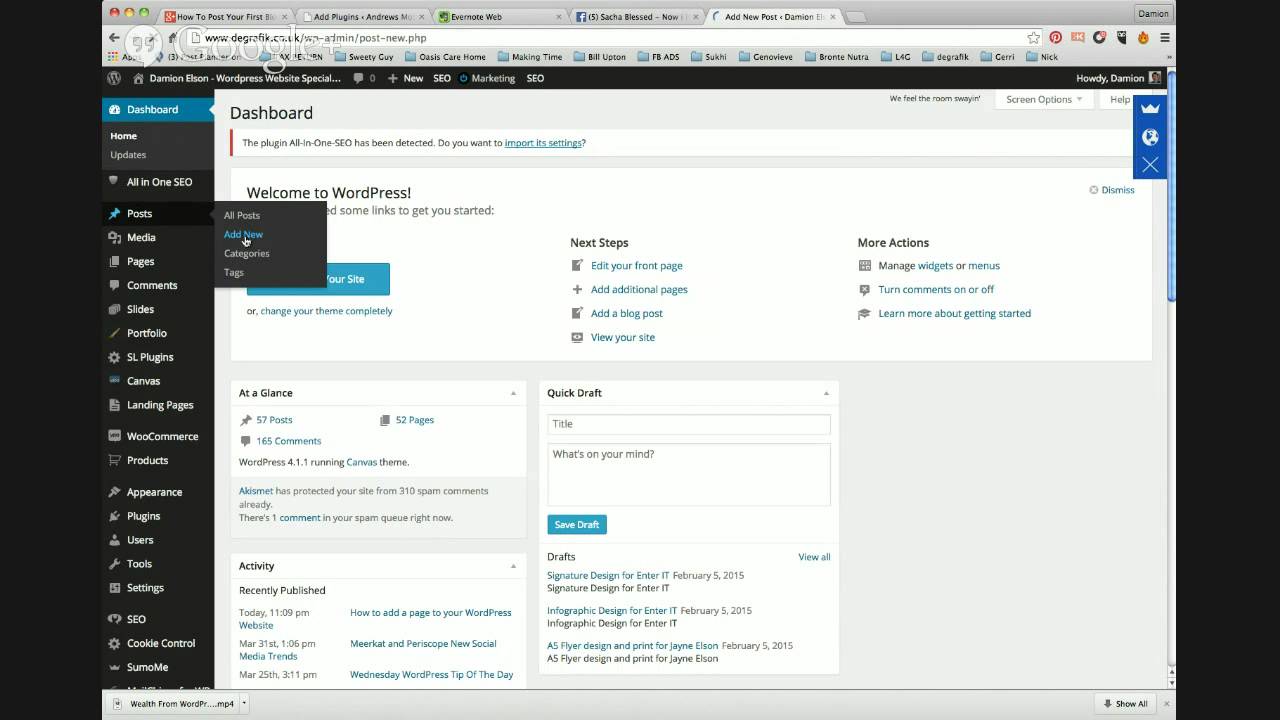Open the Slides menu item
Viewport: 1280px width, 720px height.
tap(140, 310)
